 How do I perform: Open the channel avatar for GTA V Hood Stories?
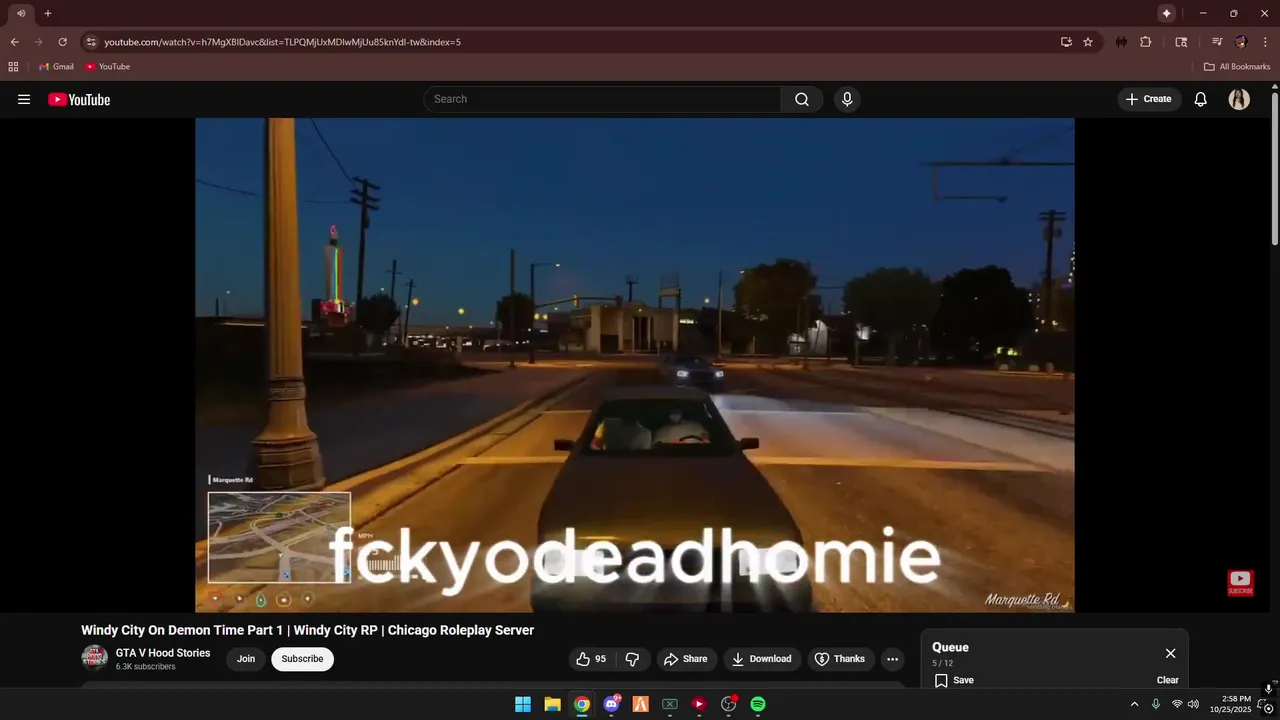click(94, 658)
